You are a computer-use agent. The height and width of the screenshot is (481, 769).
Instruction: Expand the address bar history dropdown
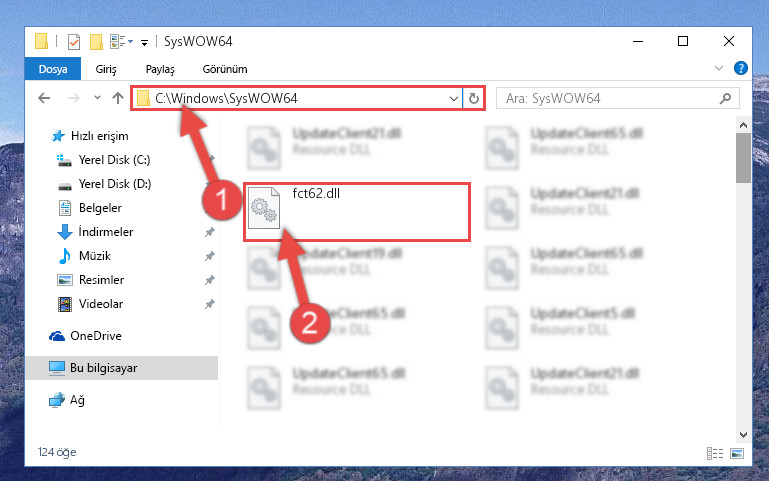click(453, 99)
